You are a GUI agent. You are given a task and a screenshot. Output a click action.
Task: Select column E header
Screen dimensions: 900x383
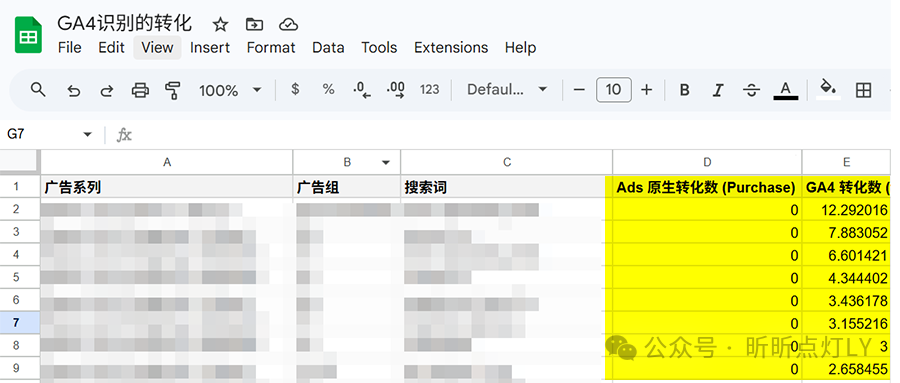click(847, 163)
